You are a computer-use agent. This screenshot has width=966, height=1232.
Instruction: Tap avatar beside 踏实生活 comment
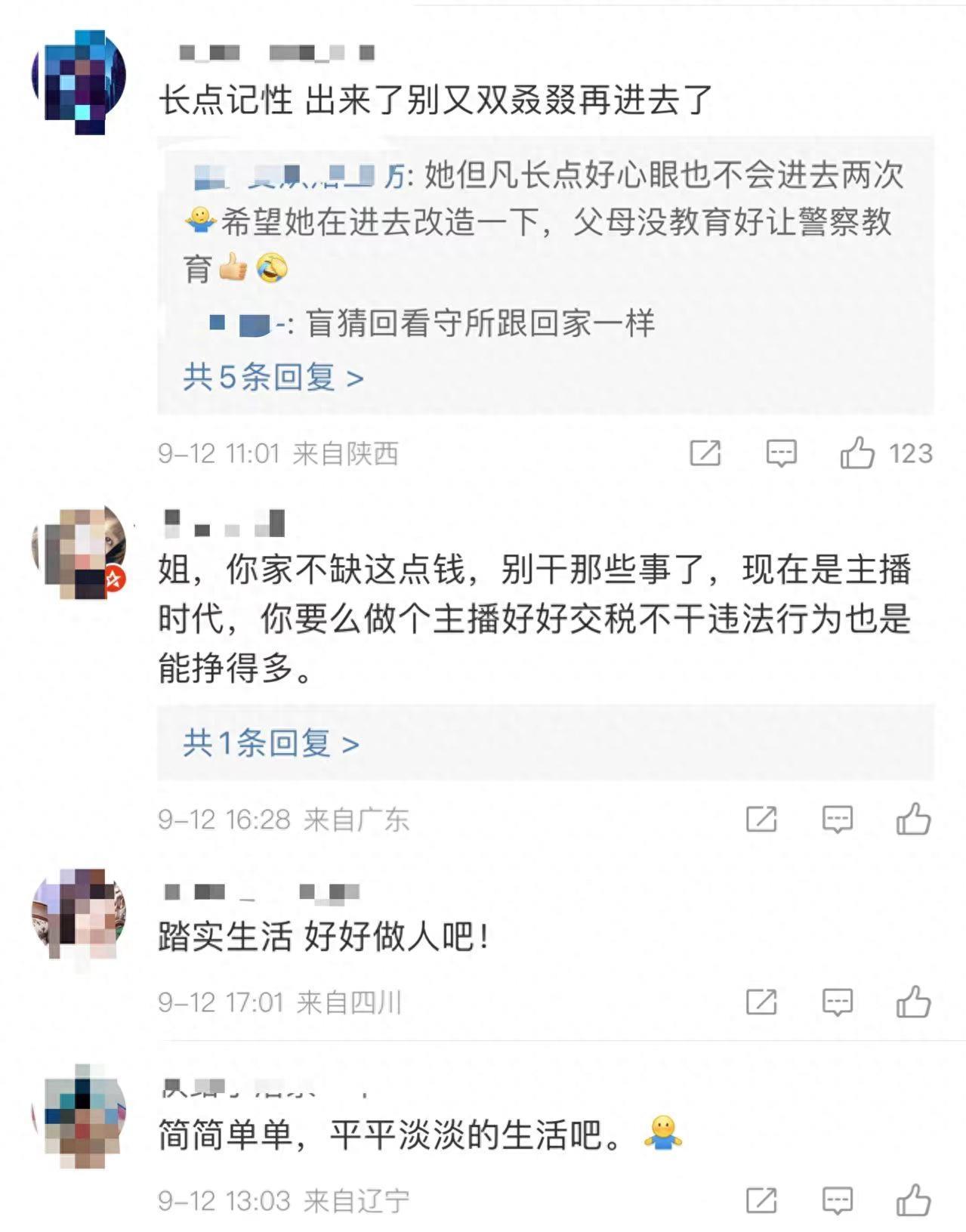(78, 913)
